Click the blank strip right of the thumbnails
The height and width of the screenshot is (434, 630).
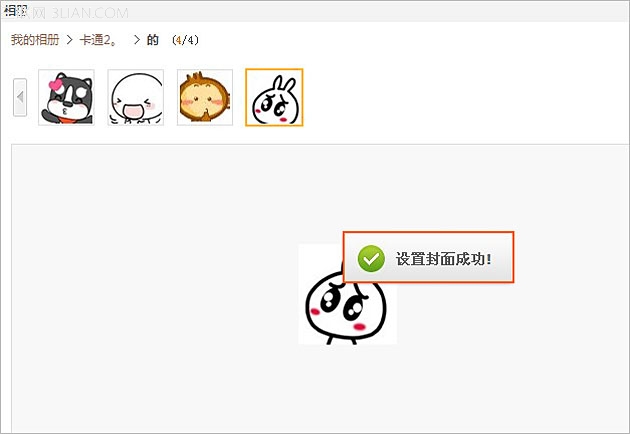click(466, 97)
